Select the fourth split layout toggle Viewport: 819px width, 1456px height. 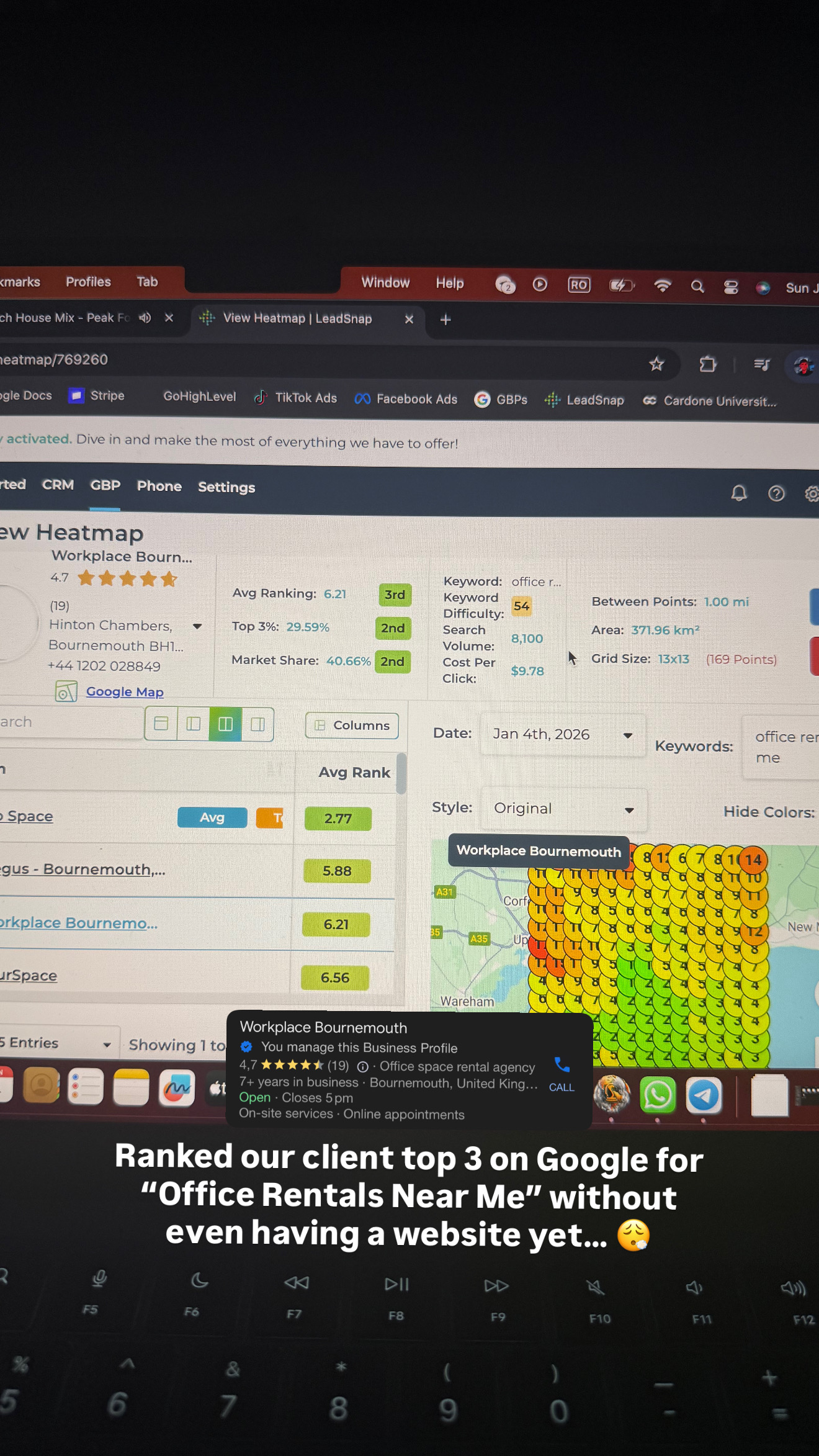click(257, 724)
